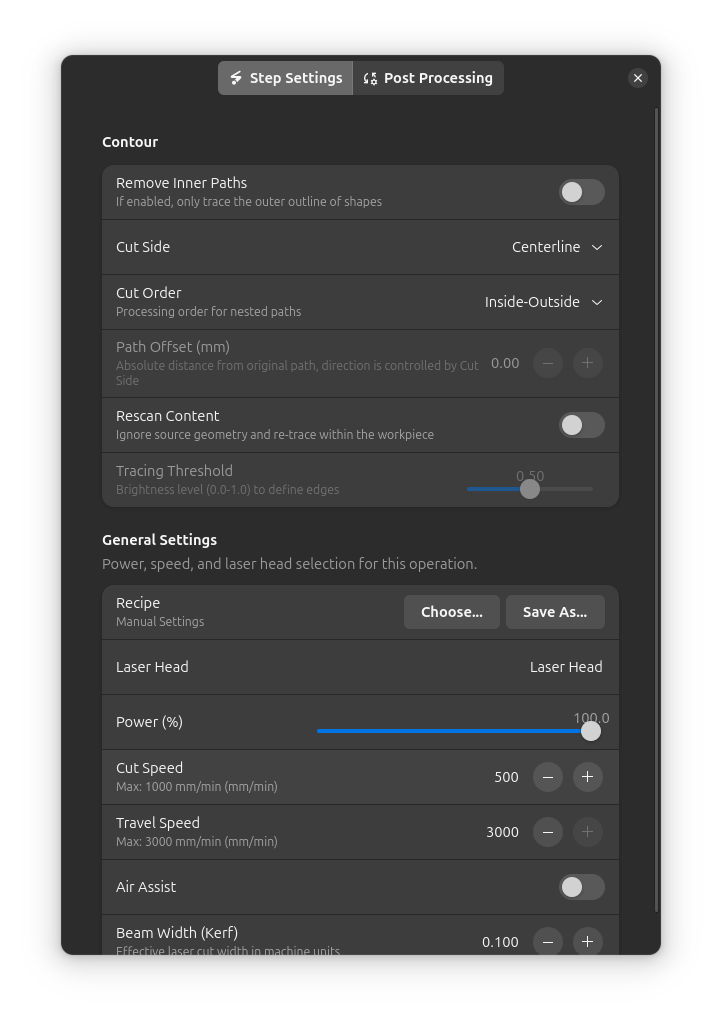Click the Laser Head selection row
The image size is (722, 1022).
point(360,667)
